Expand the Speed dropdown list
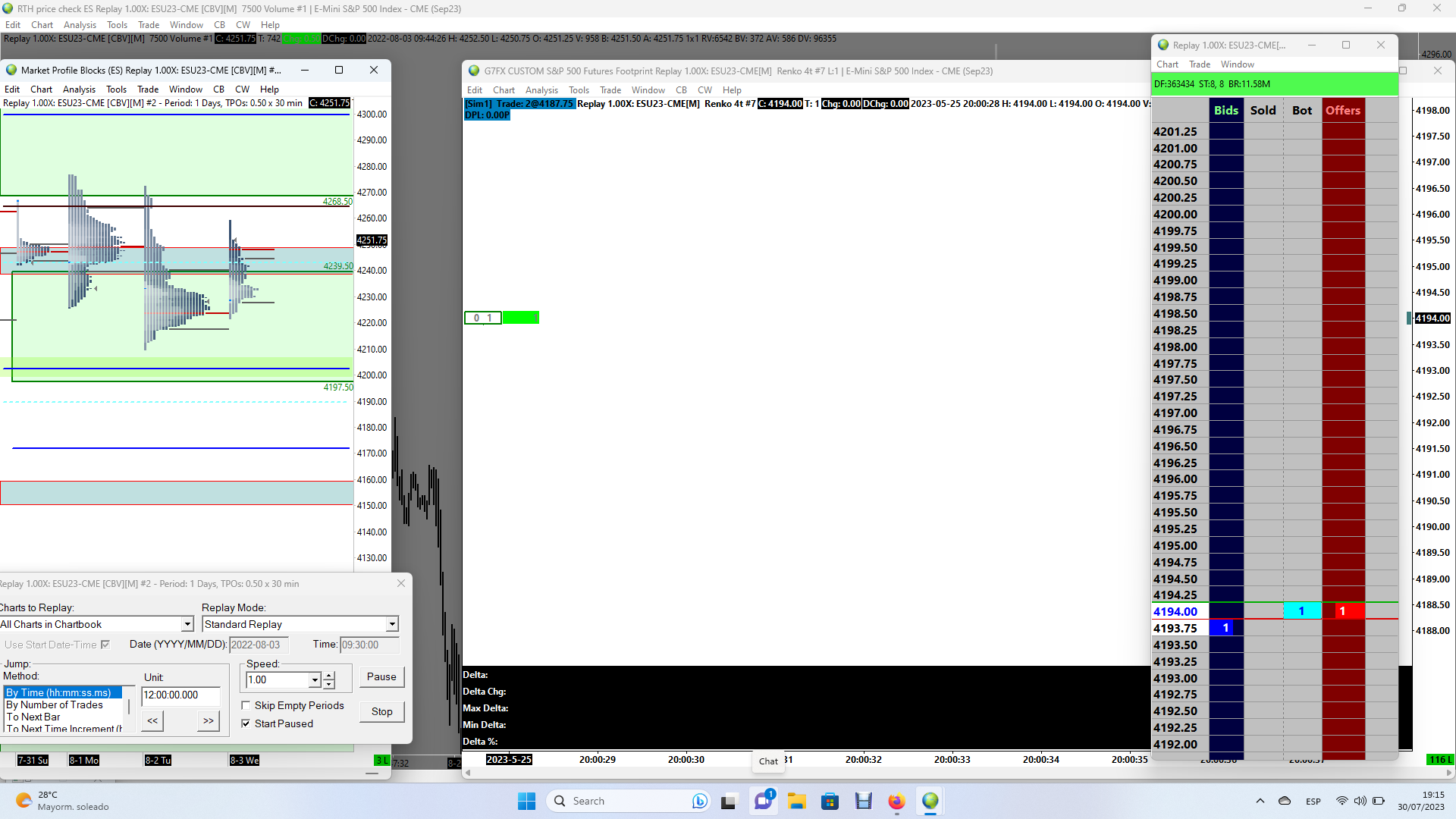The width and height of the screenshot is (1456, 819). pyautogui.click(x=315, y=680)
